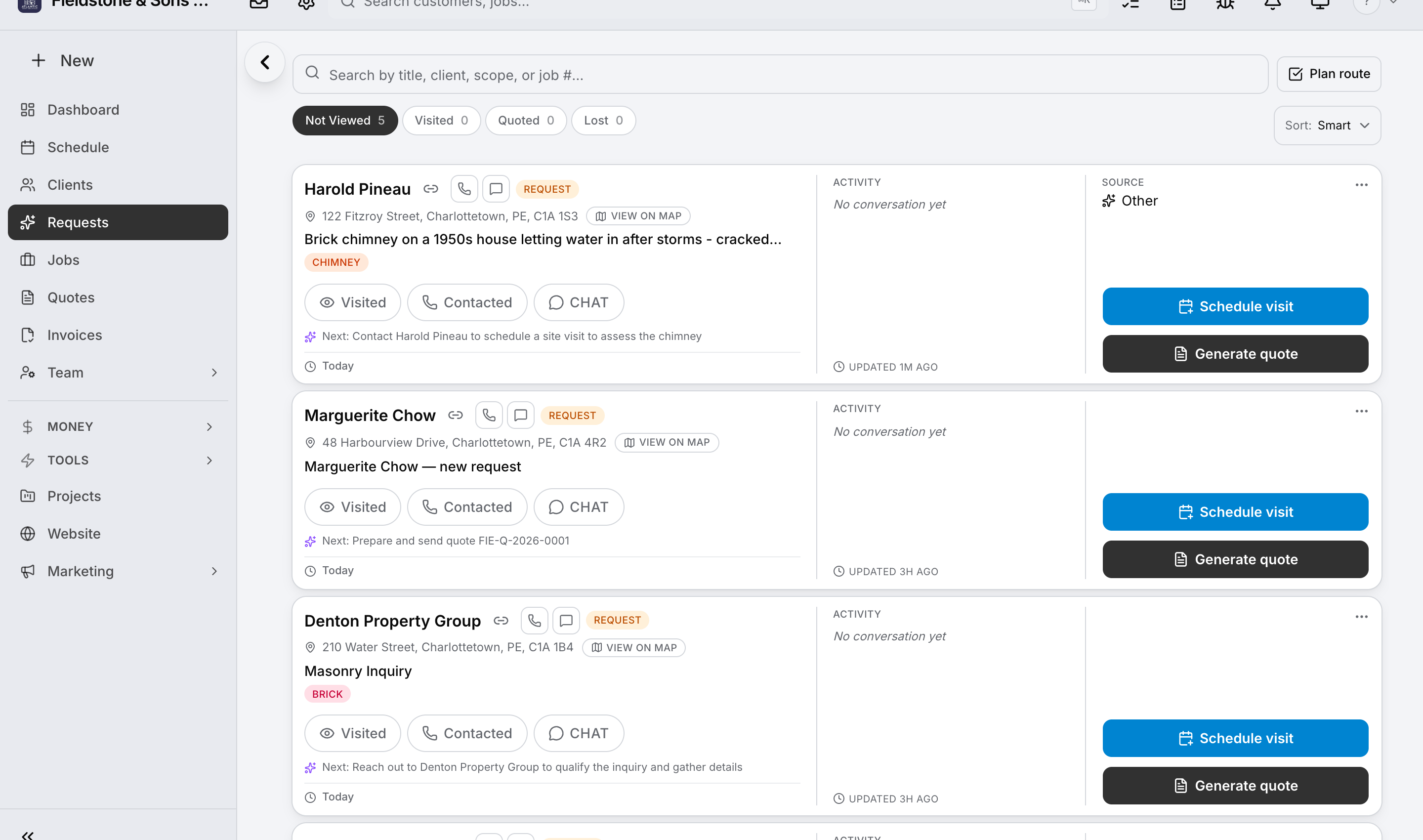The height and width of the screenshot is (840, 1423).
Task: Mark Harold Pineau request as Visited
Action: (x=353, y=302)
